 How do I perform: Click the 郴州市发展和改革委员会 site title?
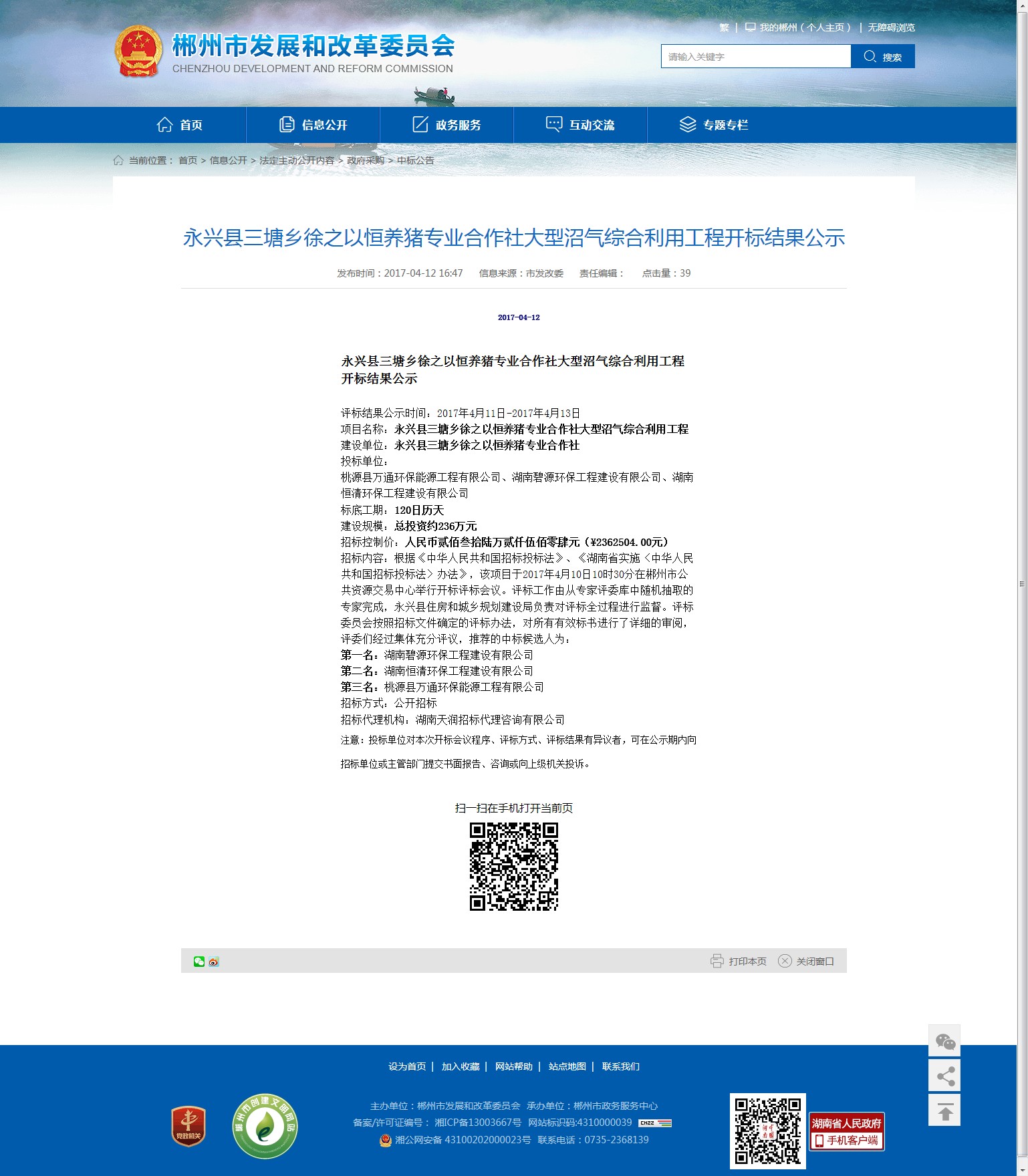point(313,45)
